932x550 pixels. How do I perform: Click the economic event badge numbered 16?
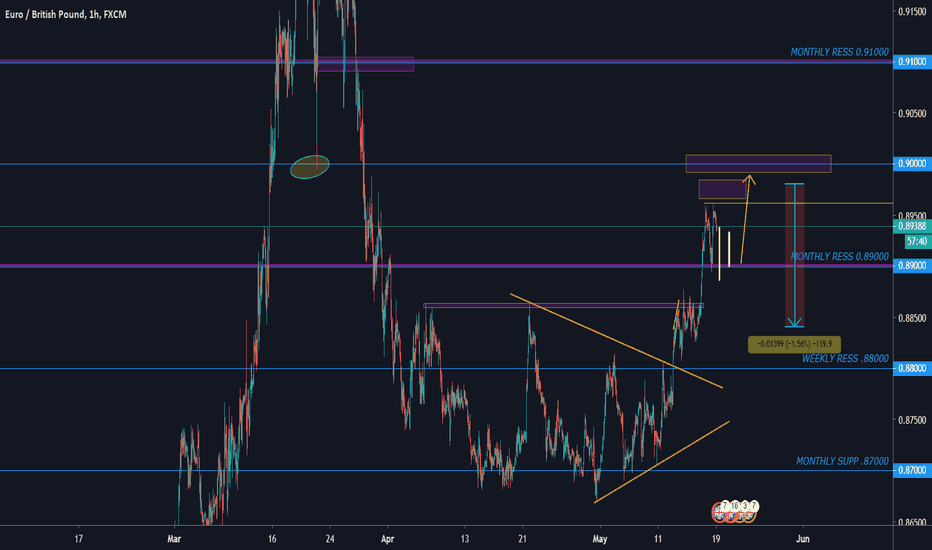point(734,505)
